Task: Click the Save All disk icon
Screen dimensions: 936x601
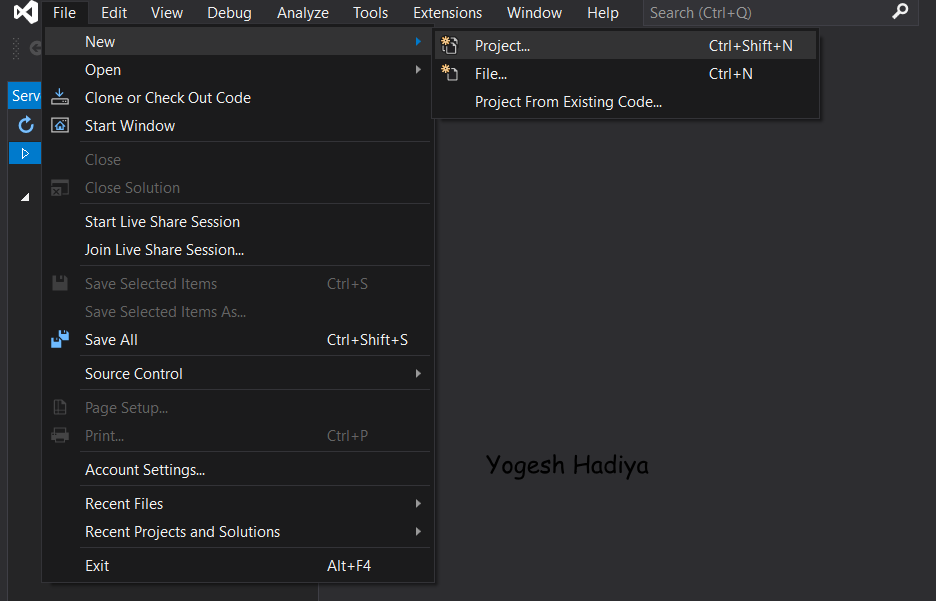Action: point(60,340)
